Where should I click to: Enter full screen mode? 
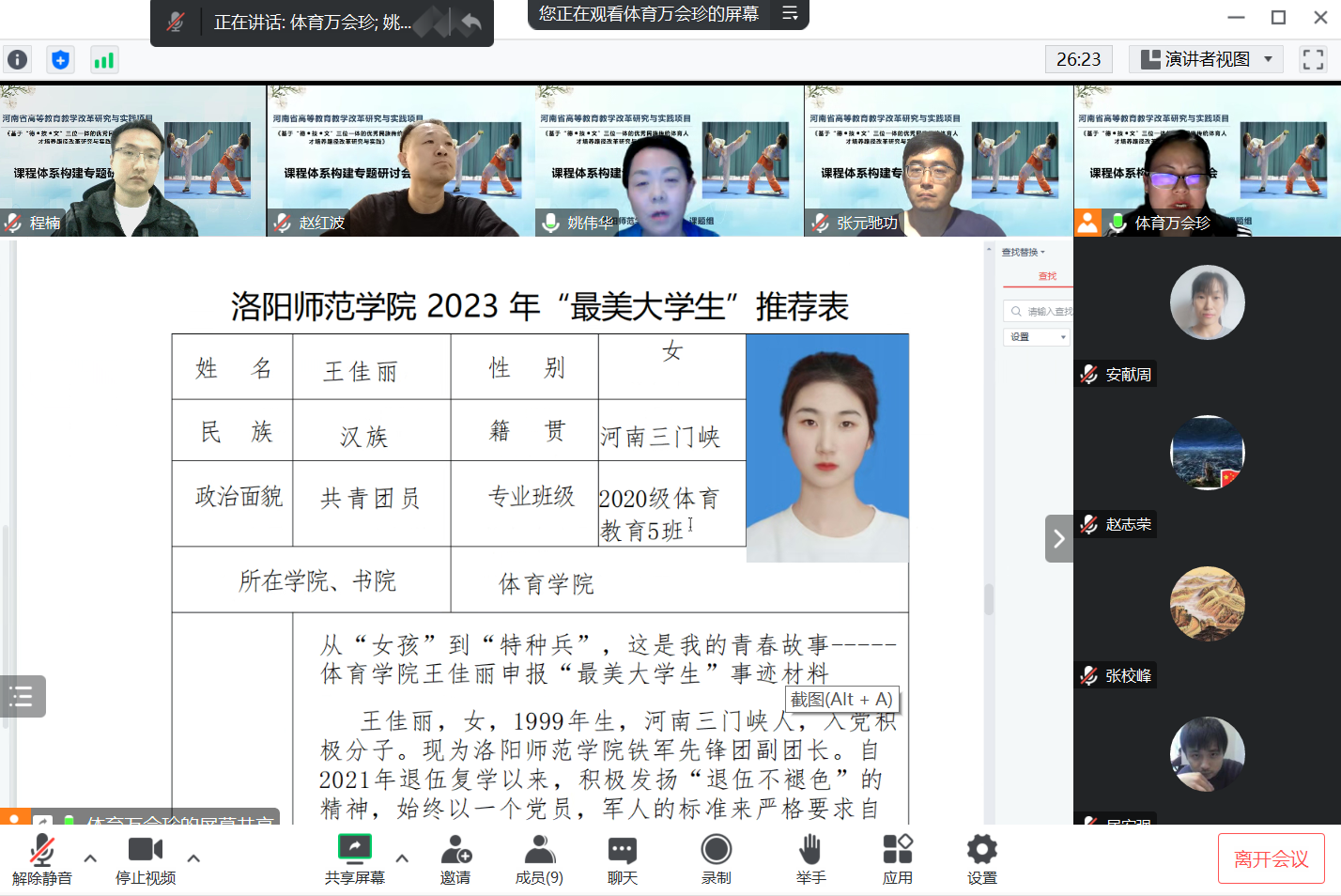coord(1313,59)
